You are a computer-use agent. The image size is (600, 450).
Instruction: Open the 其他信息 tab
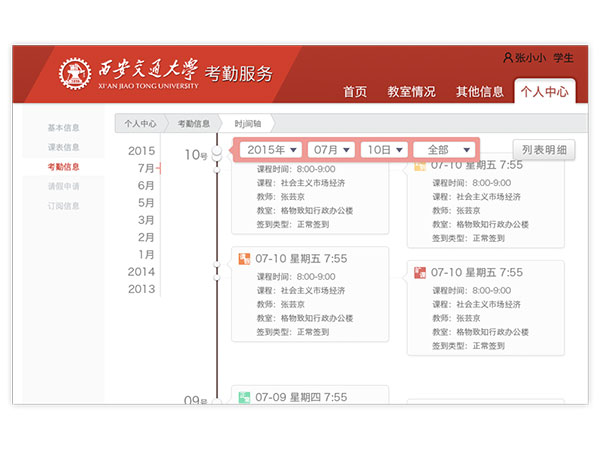(480, 92)
